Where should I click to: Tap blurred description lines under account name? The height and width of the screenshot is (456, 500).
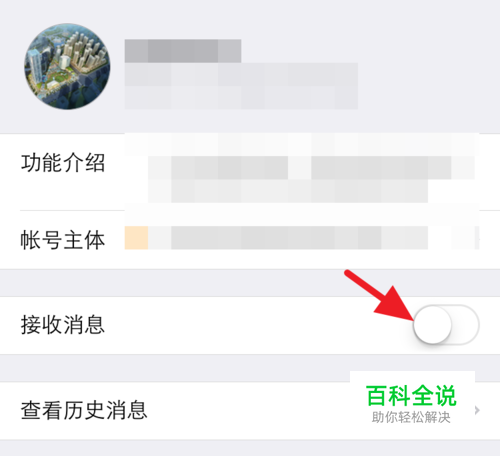tap(241, 86)
